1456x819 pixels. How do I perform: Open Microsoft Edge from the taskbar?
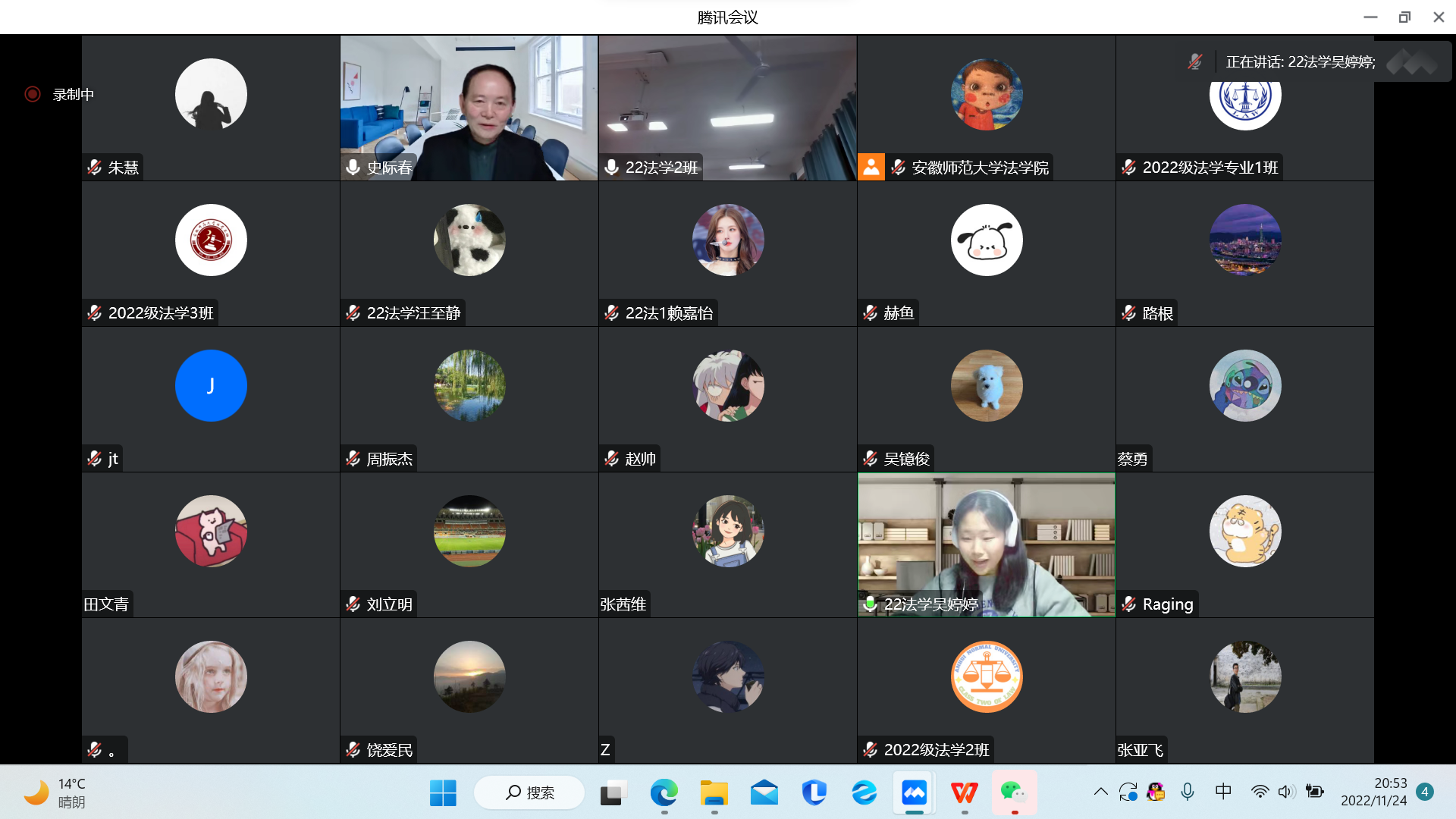(664, 793)
